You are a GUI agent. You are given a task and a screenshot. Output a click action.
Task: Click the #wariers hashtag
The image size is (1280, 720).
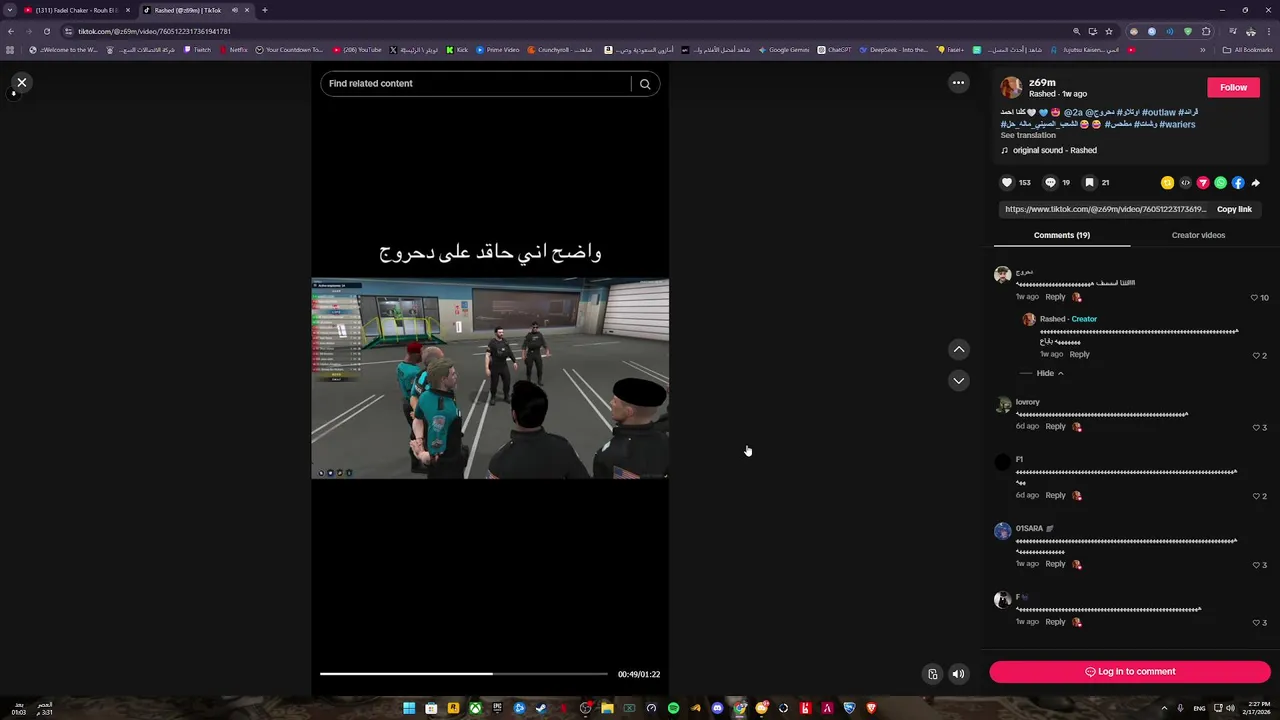pos(1177,125)
